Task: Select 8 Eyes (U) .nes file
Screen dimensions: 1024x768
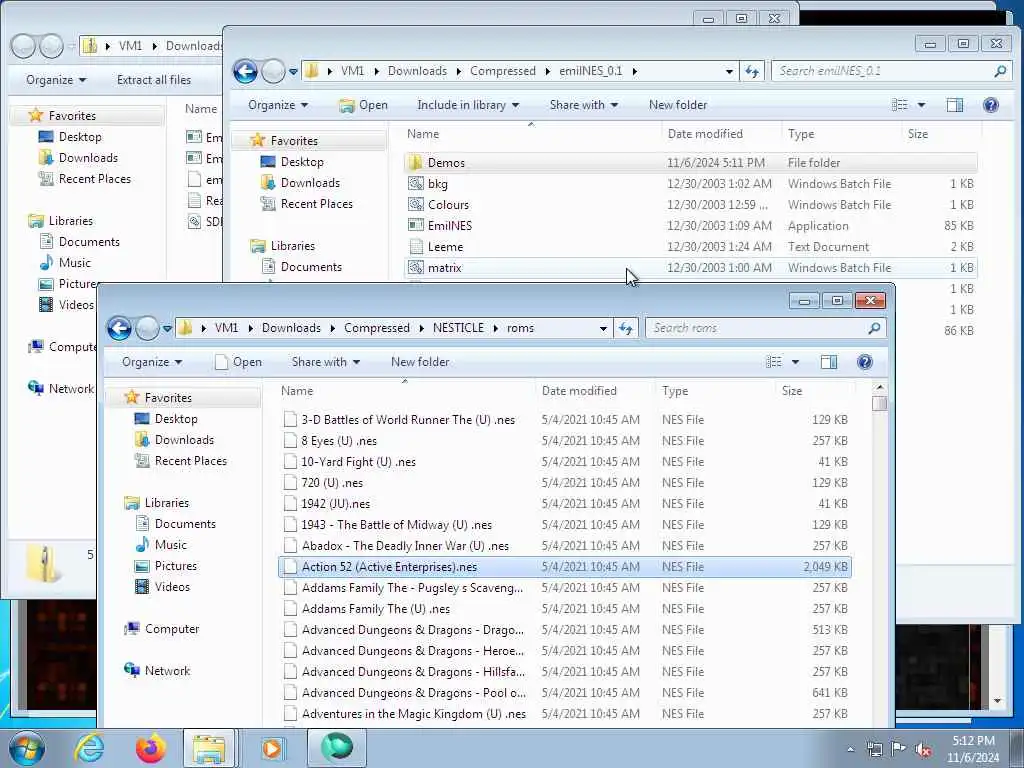Action: click(565, 441)
